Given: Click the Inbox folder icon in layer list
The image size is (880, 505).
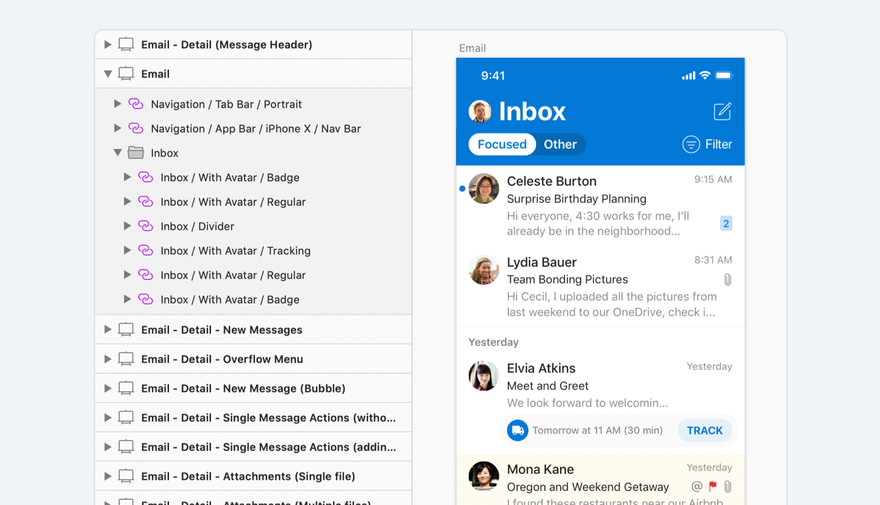Looking at the screenshot, I should pos(136,153).
